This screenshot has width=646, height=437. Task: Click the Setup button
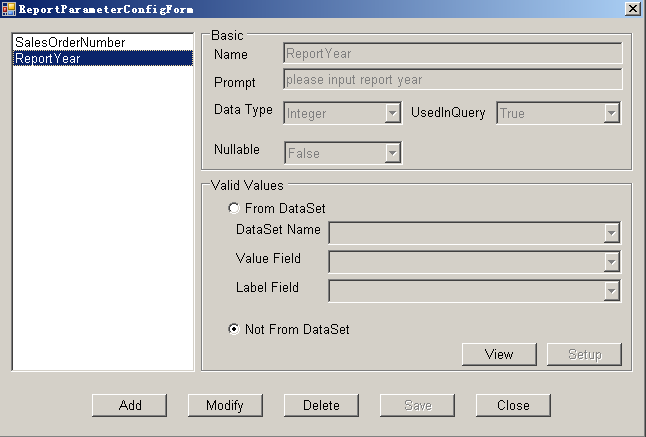584,354
